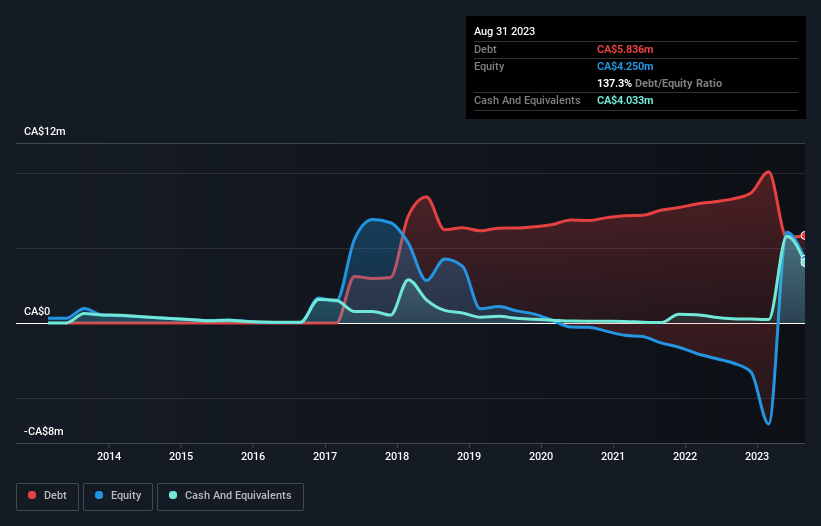Screen dimensions: 821x526
Task: Click the red Debt endpoint marker
Action: click(804, 236)
